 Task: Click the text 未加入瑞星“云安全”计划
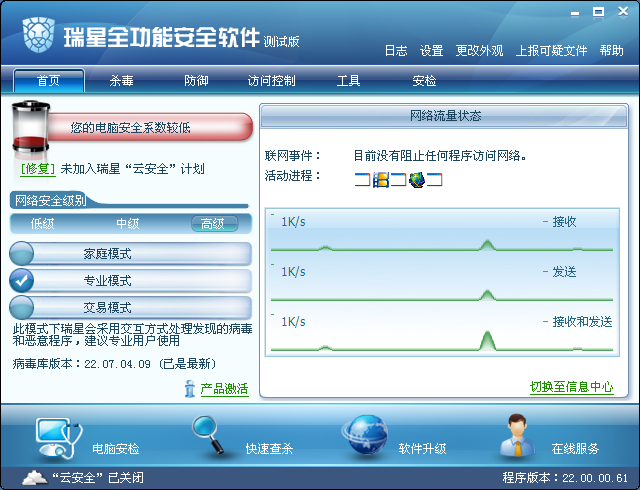tap(132, 169)
